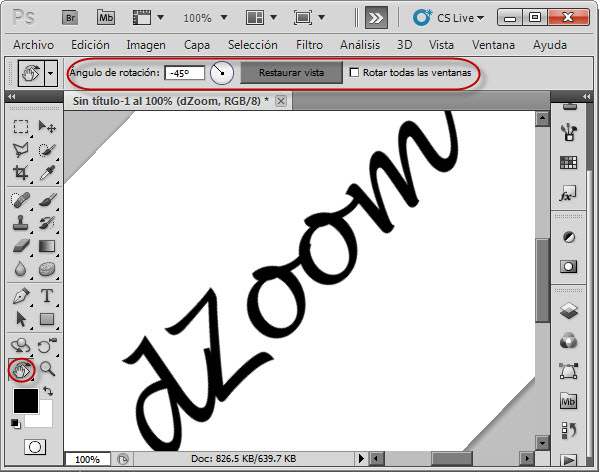Screen dimensions: 599x472
Task: Select the Rectangular Marquee tool
Action: coord(21,126)
